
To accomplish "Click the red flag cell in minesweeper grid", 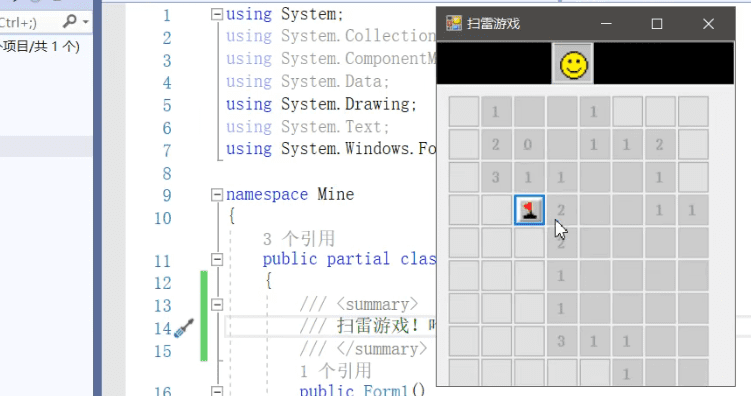I will pyautogui.click(x=529, y=210).
